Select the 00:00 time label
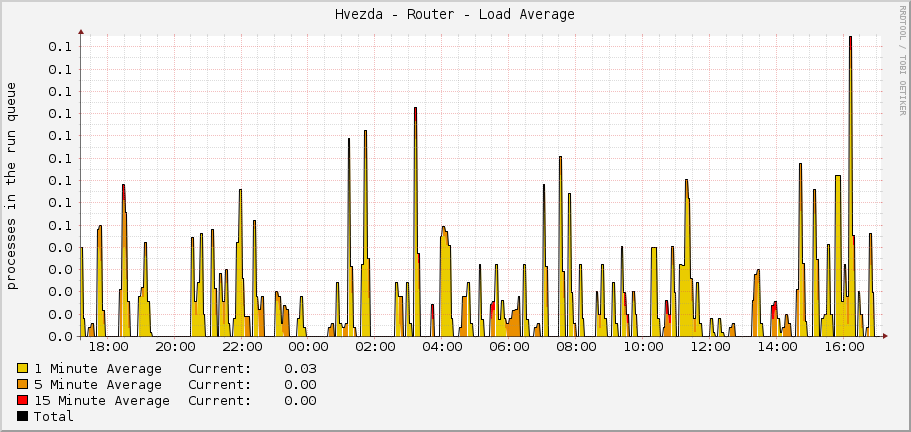This screenshot has height=432, width=911. pyautogui.click(x=309, y=348)
